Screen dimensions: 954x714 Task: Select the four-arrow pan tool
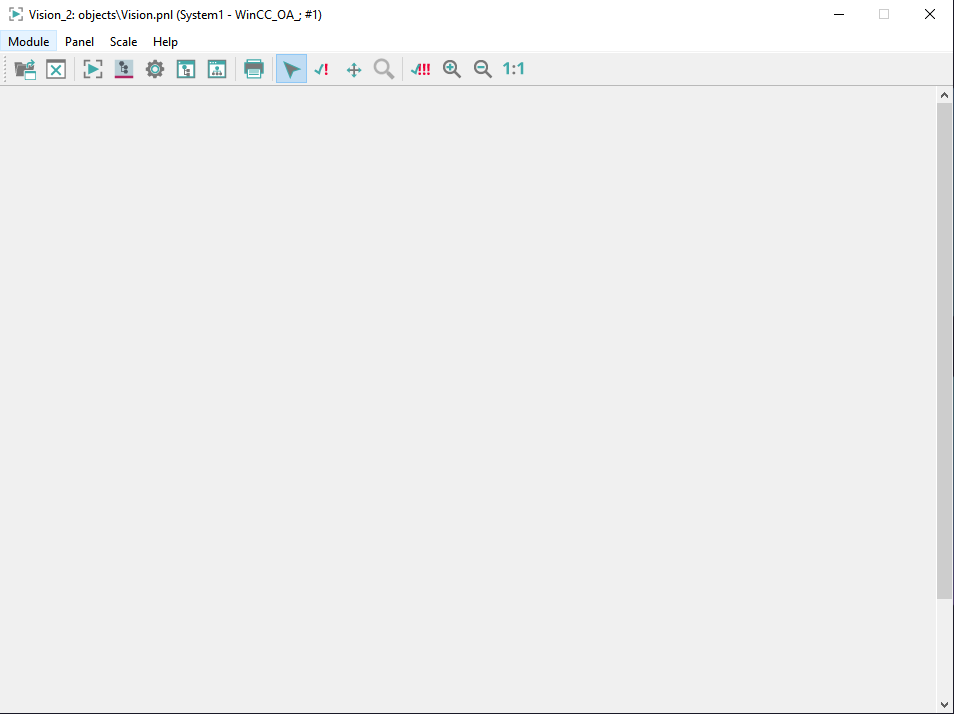(x=353, y=70)
